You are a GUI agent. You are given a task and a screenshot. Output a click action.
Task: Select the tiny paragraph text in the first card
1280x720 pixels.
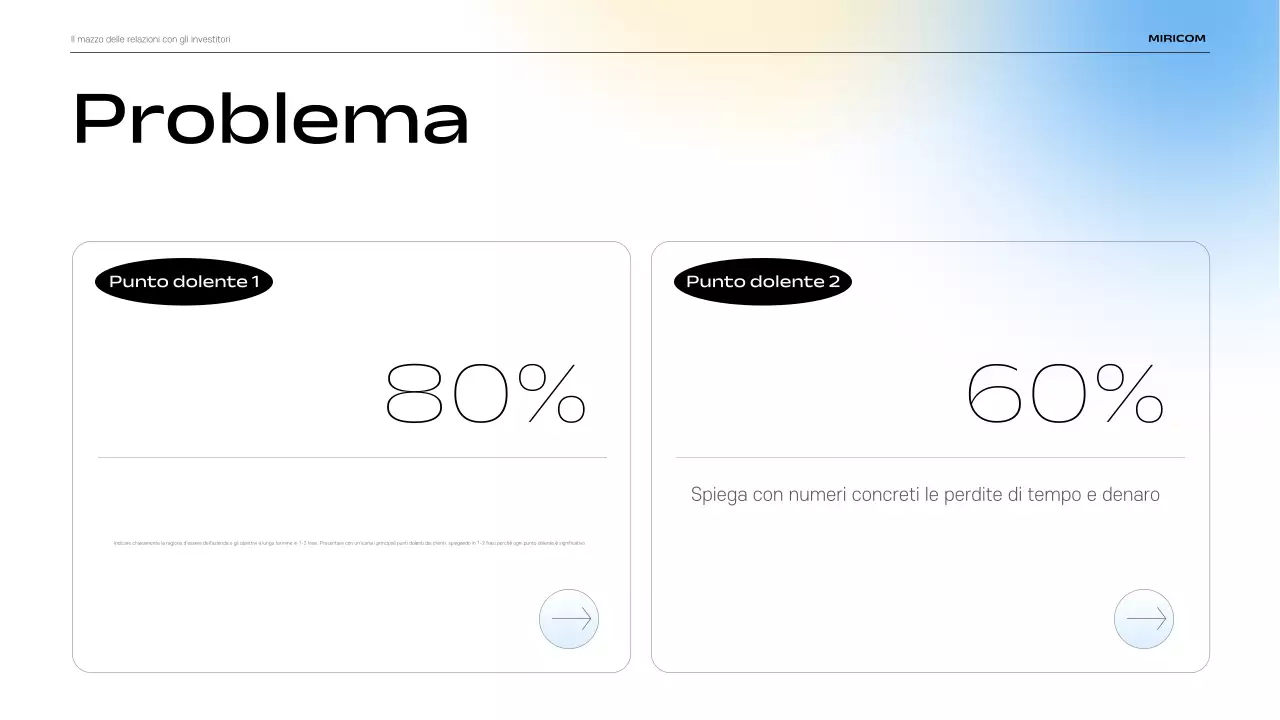click(x=350, y=543)
